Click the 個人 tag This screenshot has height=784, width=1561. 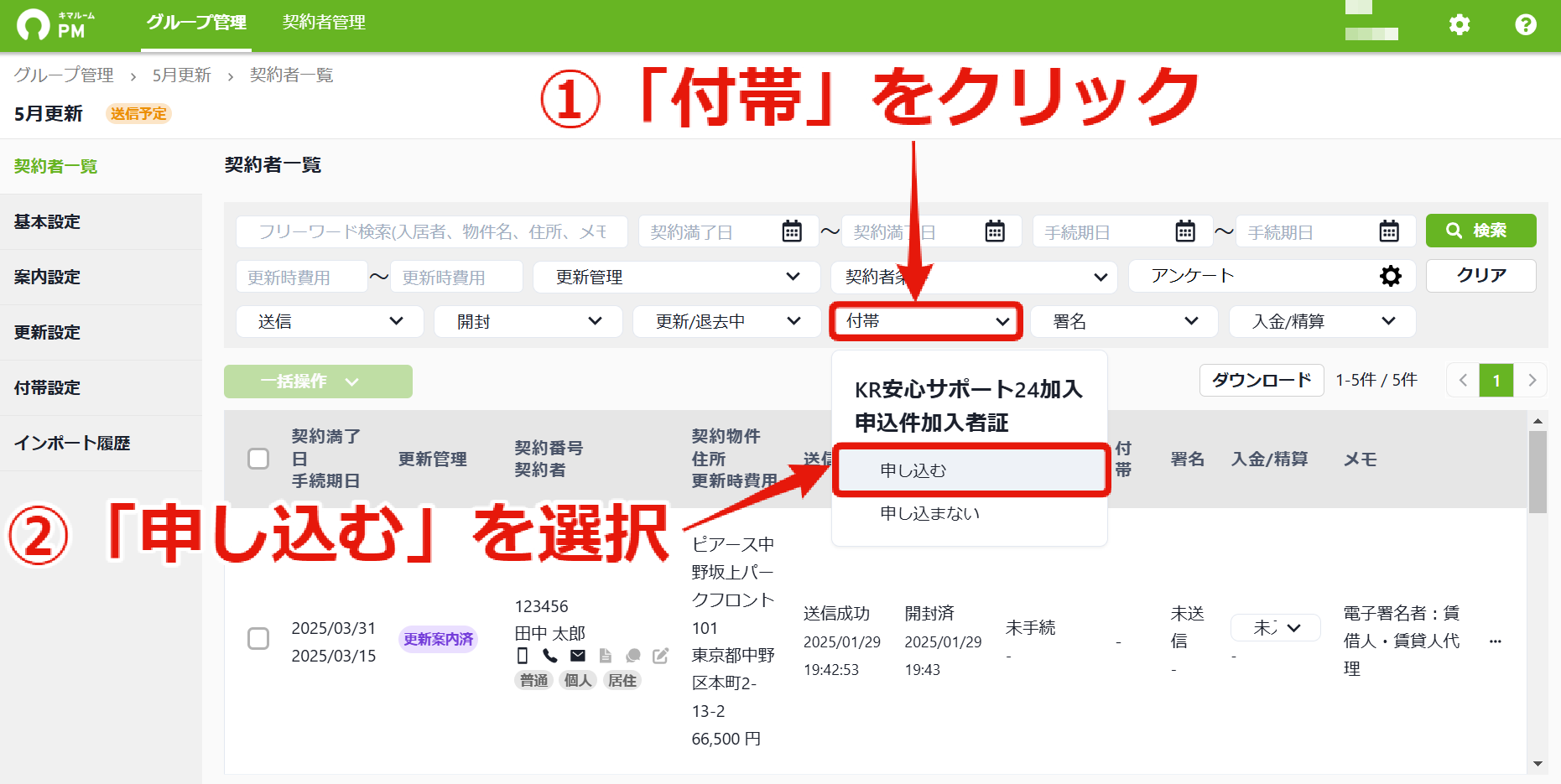pyautogui.click(x=578, y=681)
